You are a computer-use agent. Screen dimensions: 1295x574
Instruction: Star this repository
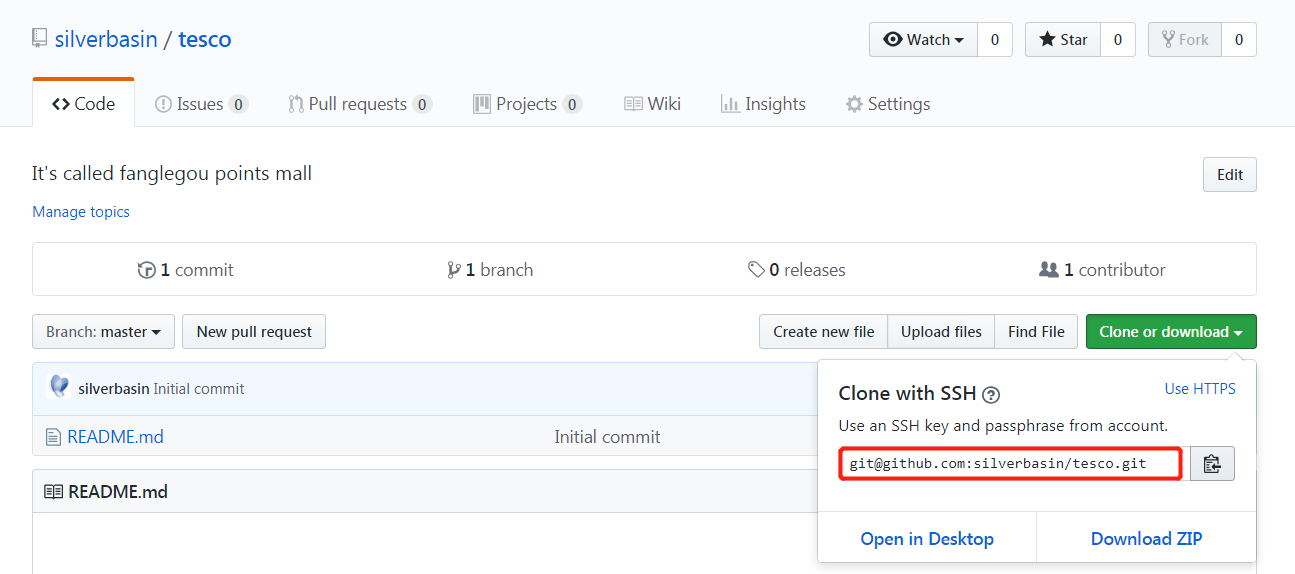click(x=1063, y=40)
